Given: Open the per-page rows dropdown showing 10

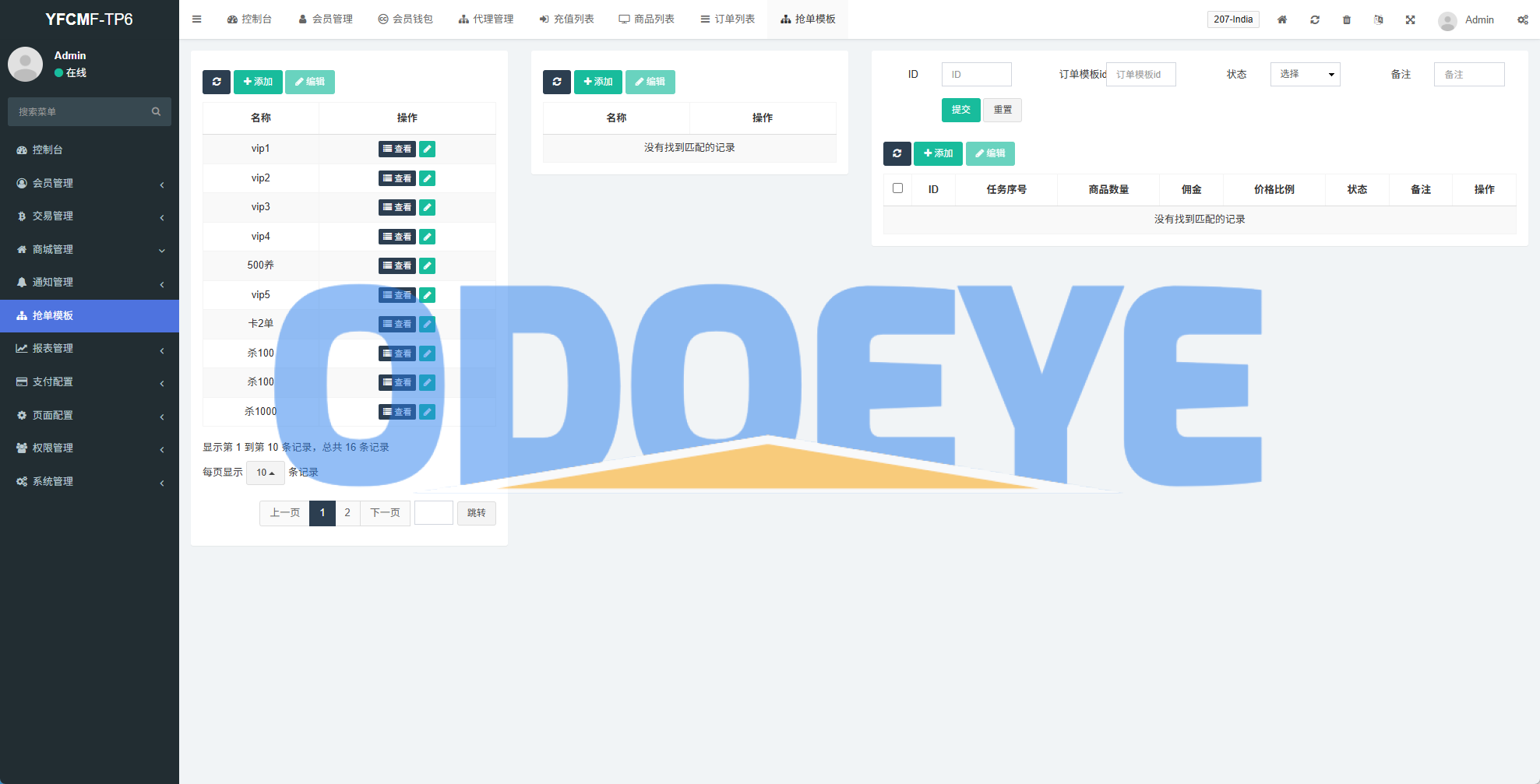Looking at the screenshot, I should click(265, 473).
